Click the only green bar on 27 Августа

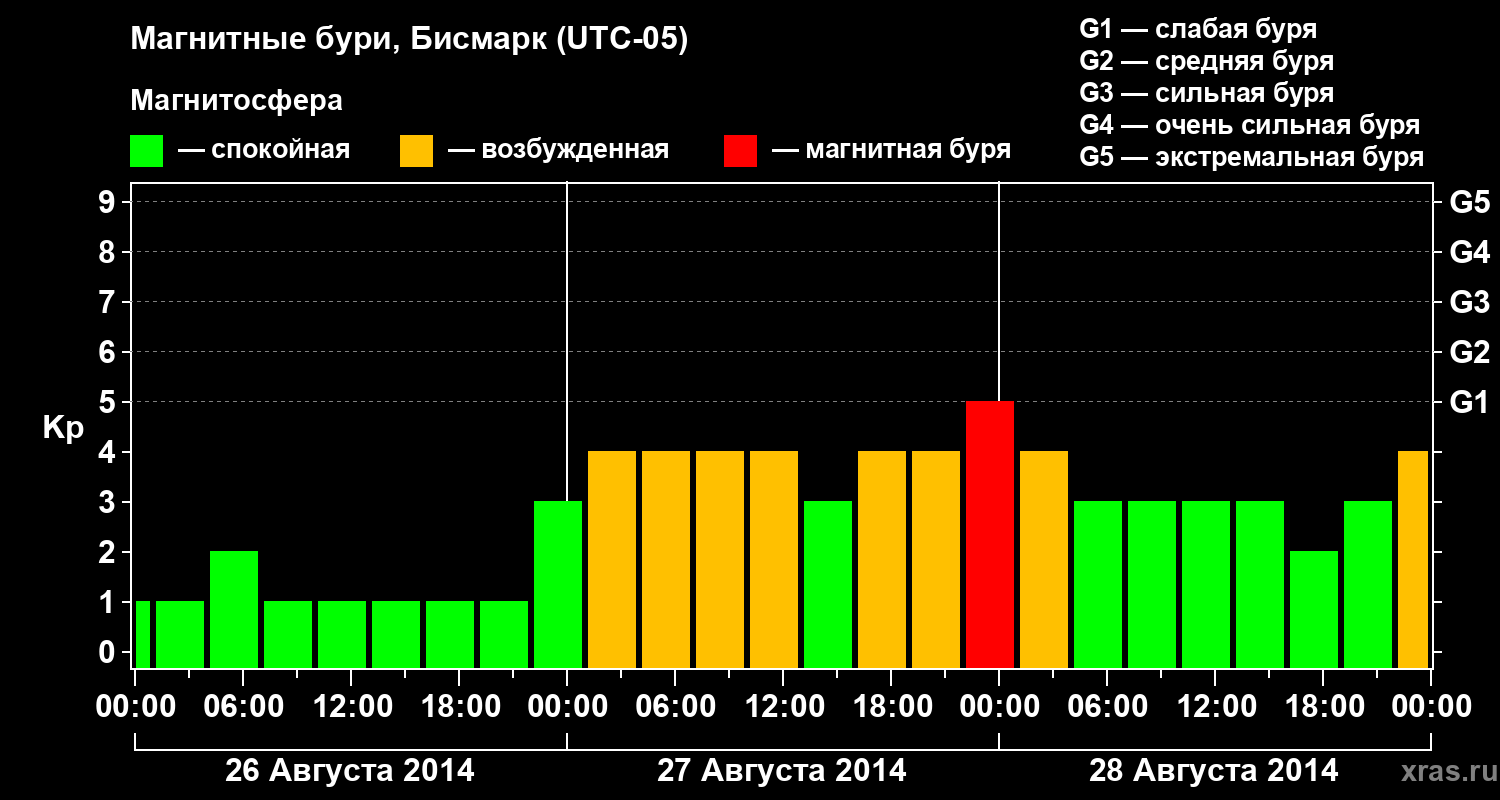pos(828,584)
